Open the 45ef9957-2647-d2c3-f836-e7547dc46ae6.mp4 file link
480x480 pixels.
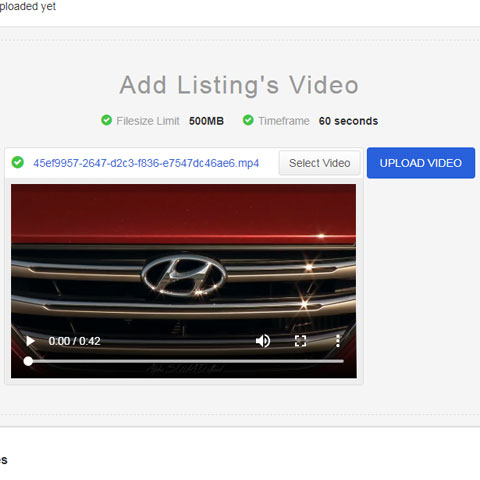(146, 163)
